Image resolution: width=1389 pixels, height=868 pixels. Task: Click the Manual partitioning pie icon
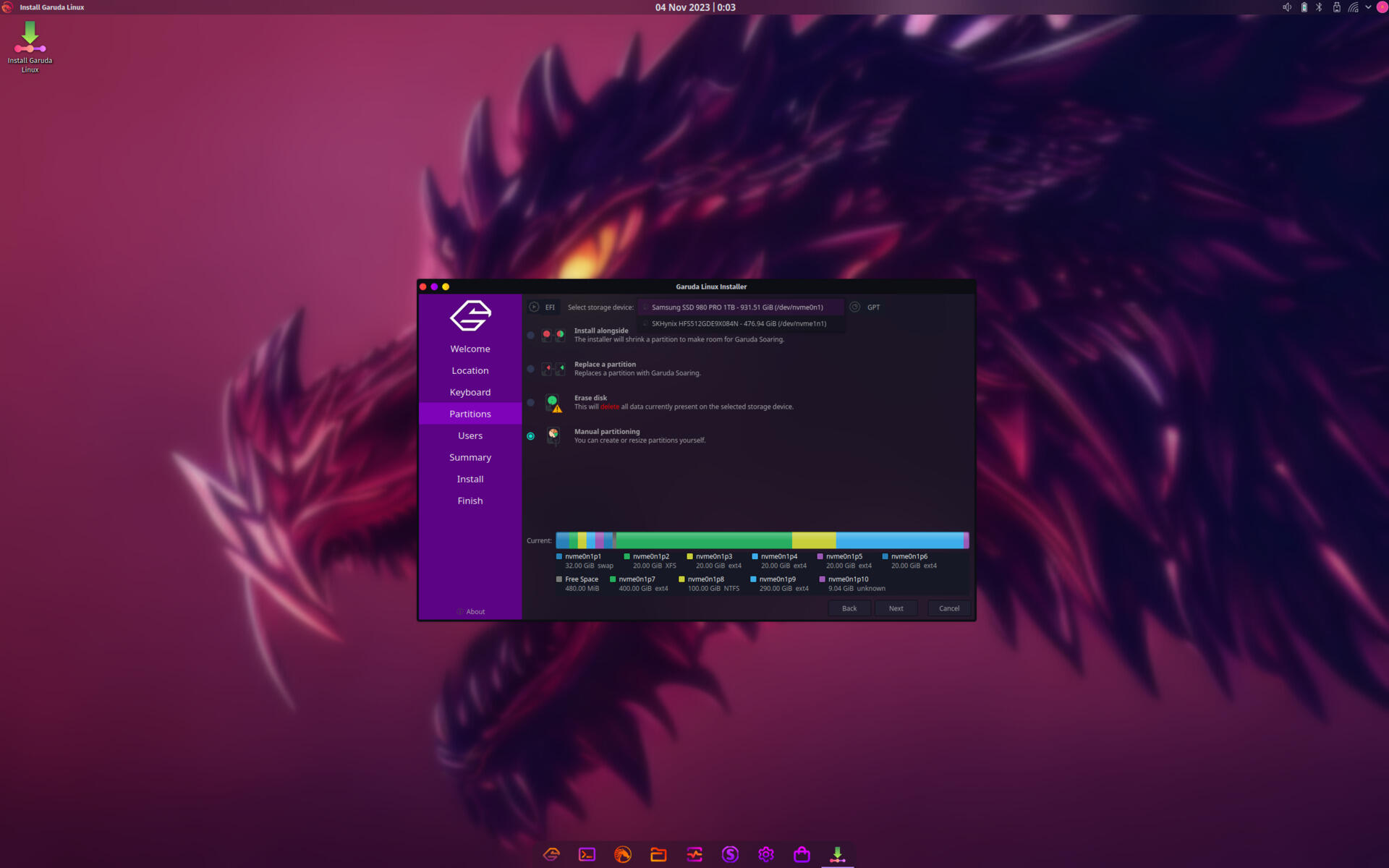(553, 435)
